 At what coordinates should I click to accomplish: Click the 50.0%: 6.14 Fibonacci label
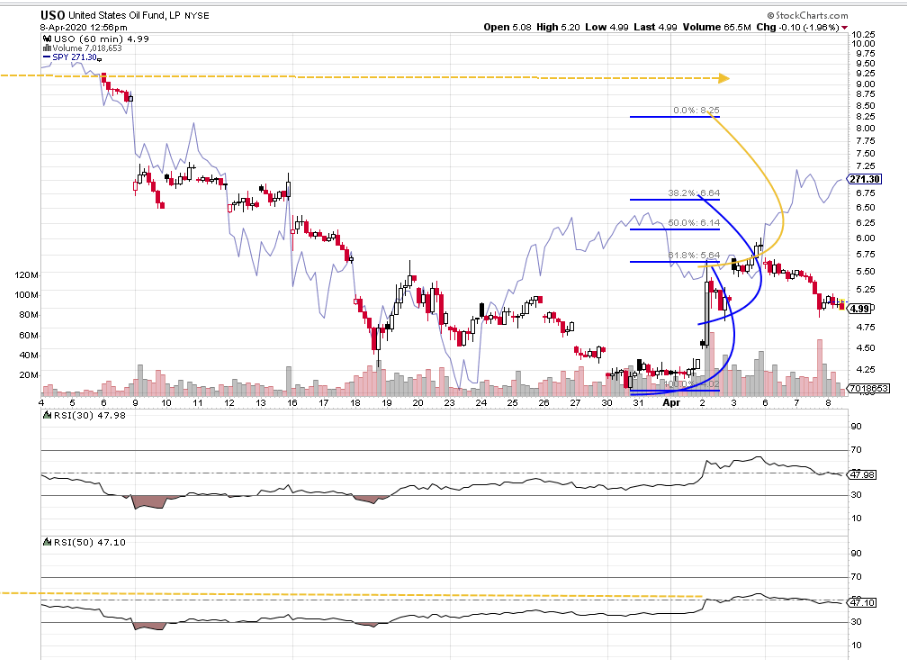694,223
